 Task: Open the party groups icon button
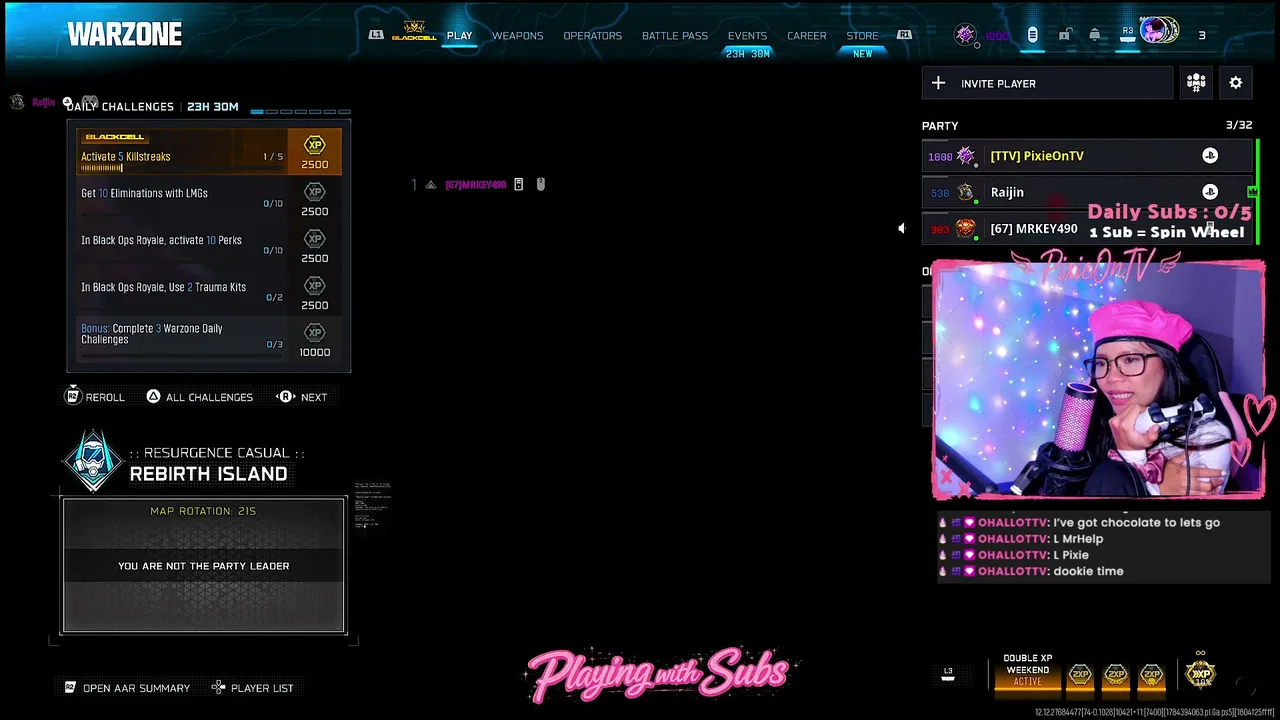1196,83
